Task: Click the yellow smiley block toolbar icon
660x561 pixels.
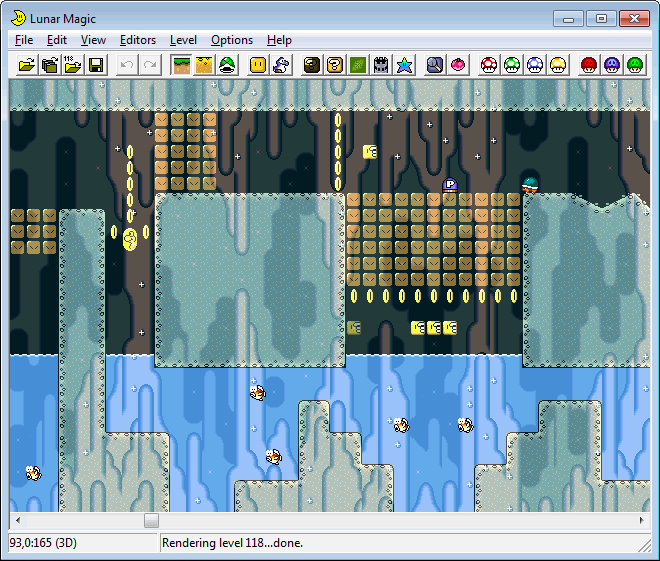Action: click(258, 65)
